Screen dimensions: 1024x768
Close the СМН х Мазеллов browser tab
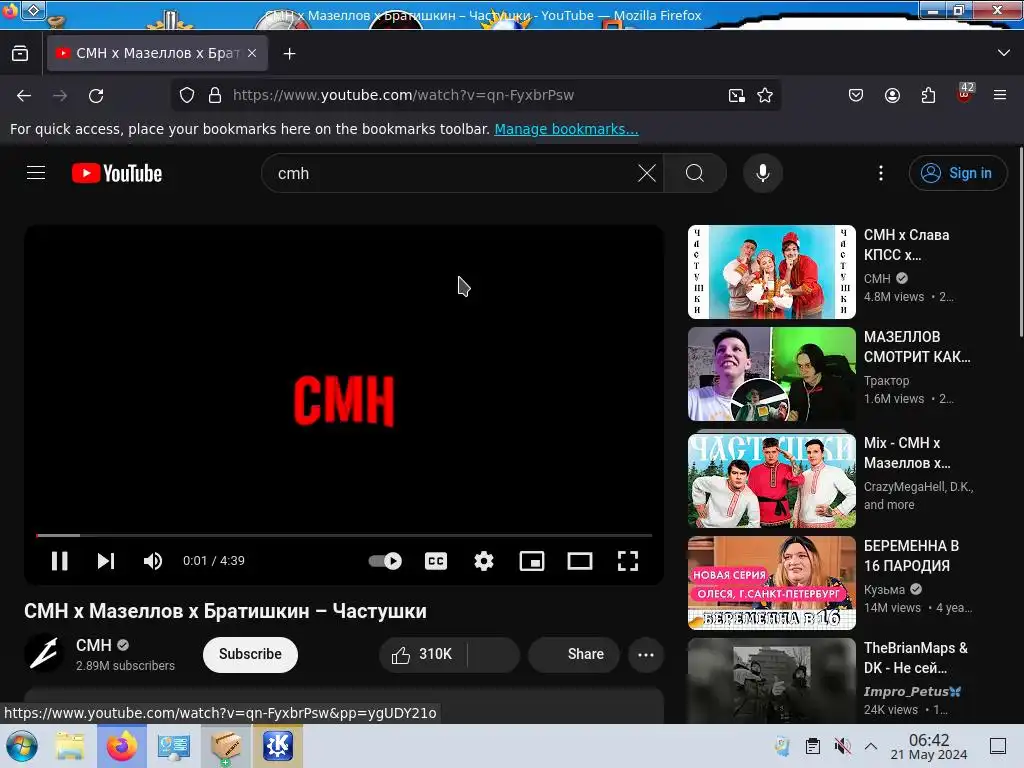(252, 54)
